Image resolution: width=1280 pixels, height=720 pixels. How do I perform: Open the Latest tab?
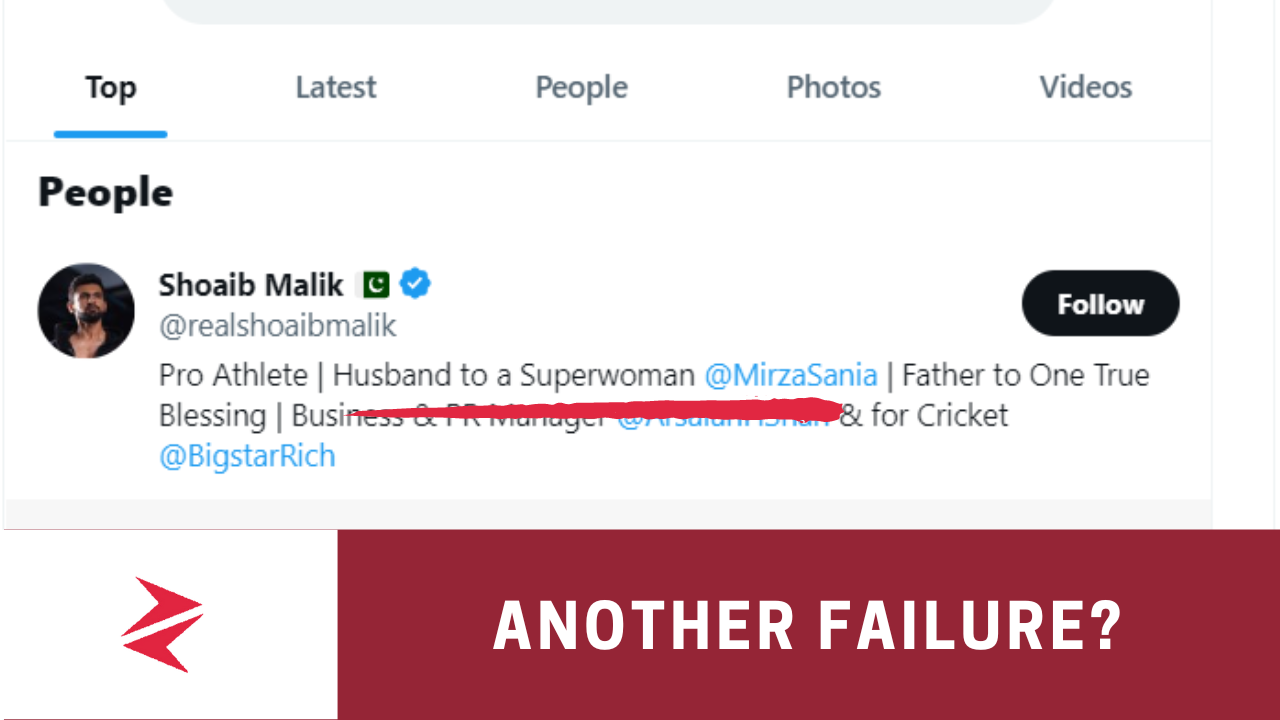tap(336, 88)
